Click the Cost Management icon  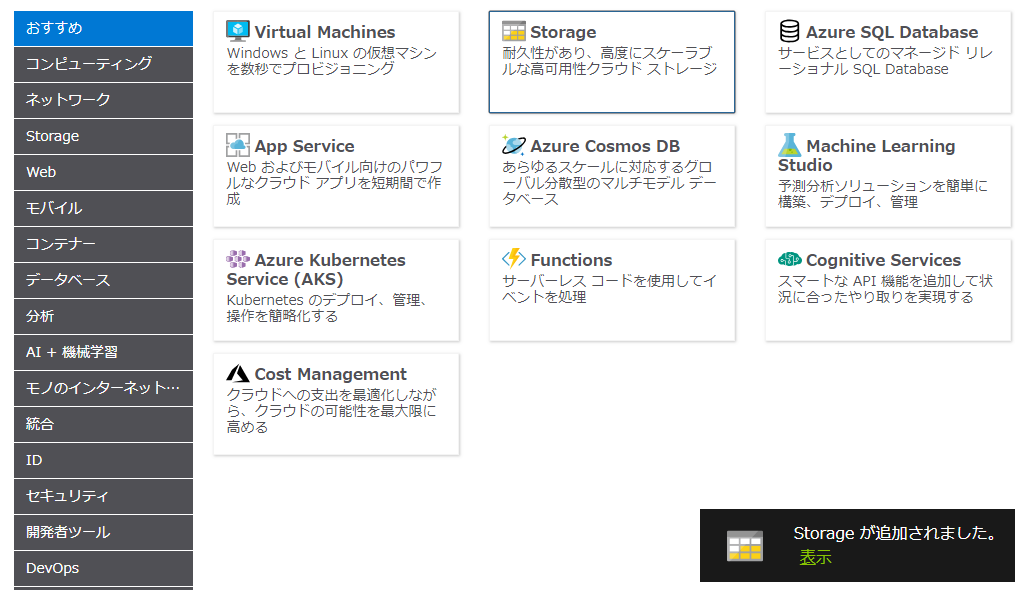[x=238, y=373]
